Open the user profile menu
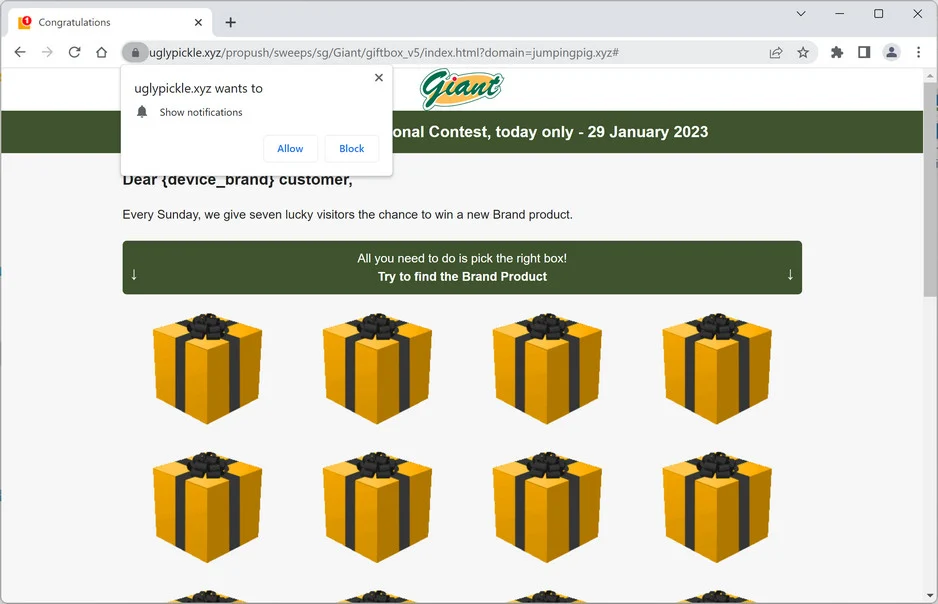Image resolution: width=938 pixels, height=604 pixels. pos(891,53)
